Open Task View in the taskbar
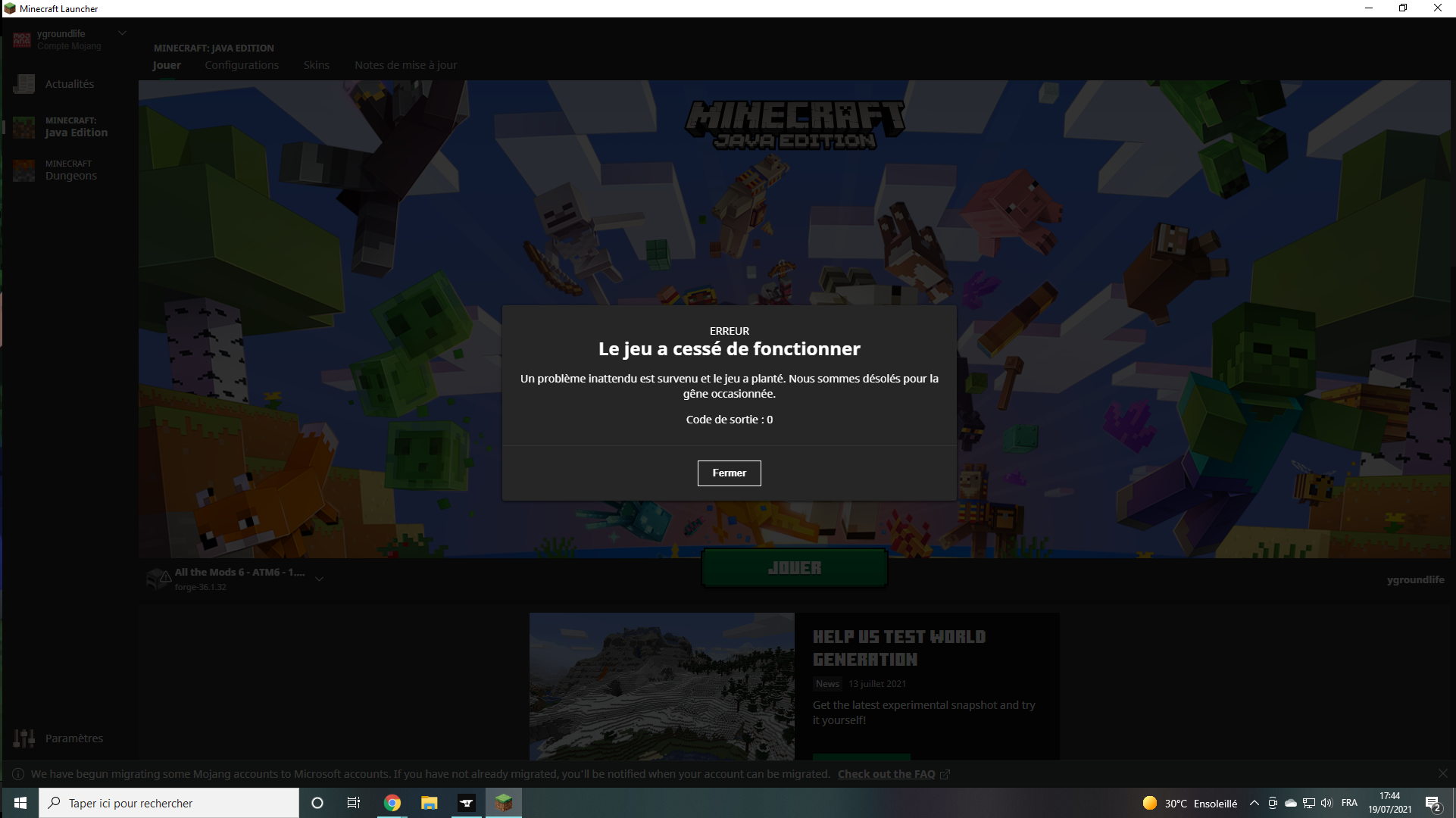 click(x=354, y=803)
